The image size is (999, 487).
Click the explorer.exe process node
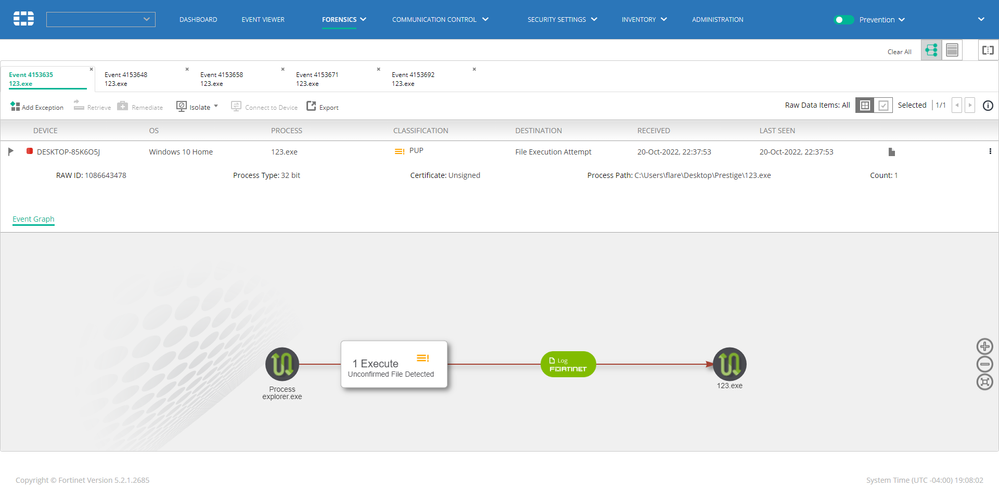point(282,365)
